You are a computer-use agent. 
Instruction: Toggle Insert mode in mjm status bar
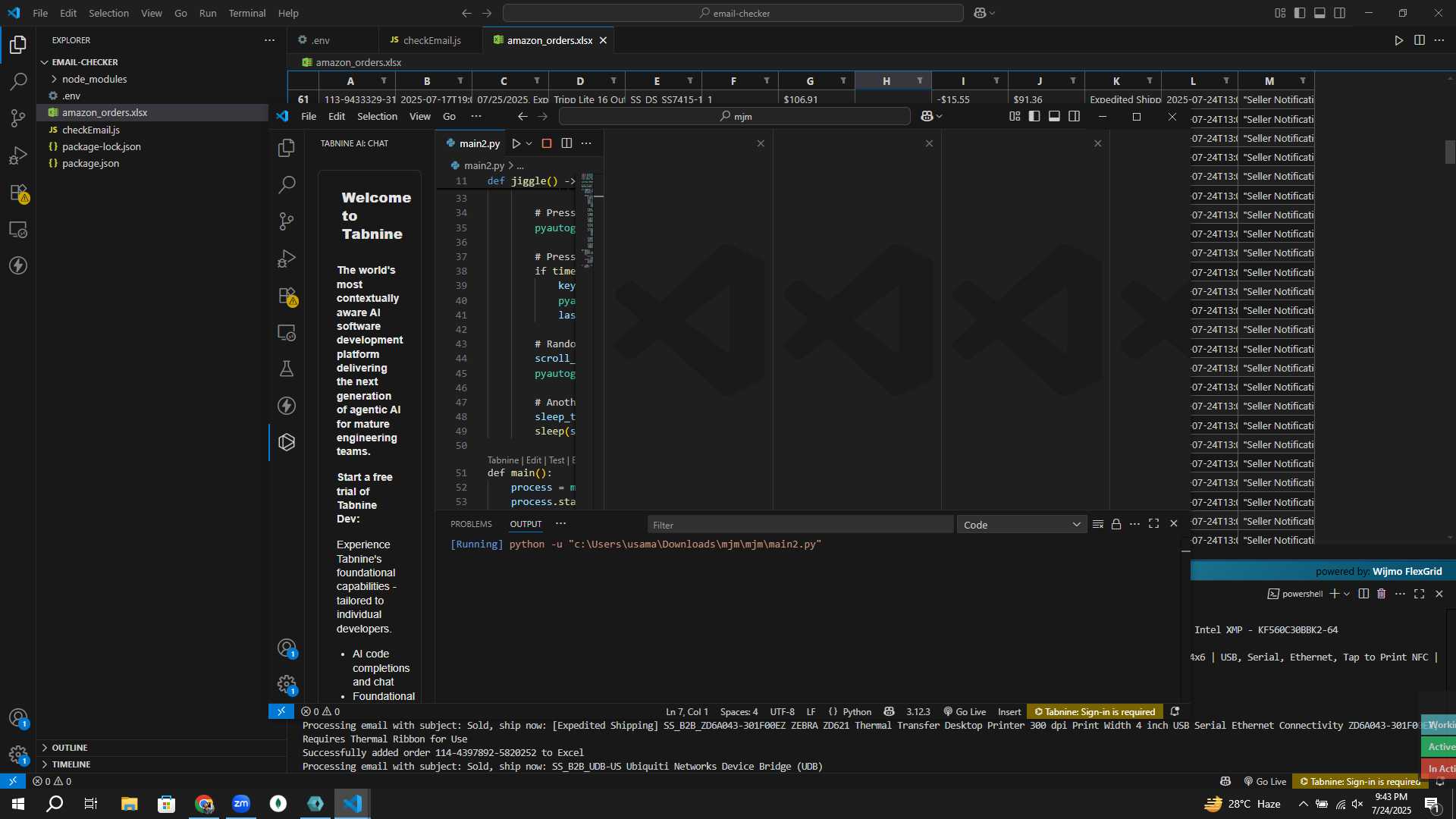coord(1009,711)
